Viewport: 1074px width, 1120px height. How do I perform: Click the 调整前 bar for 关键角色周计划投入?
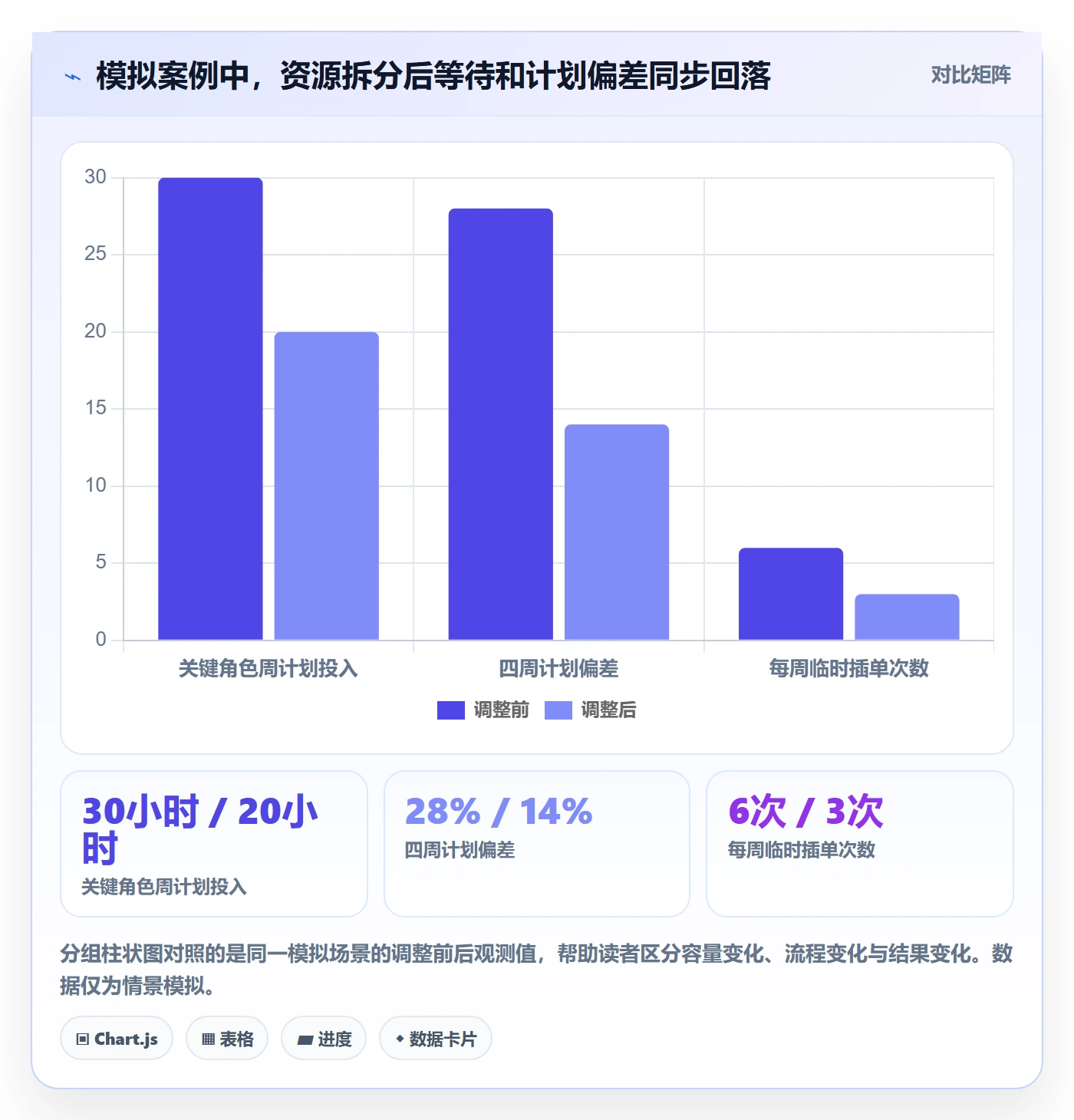[210, 409]
